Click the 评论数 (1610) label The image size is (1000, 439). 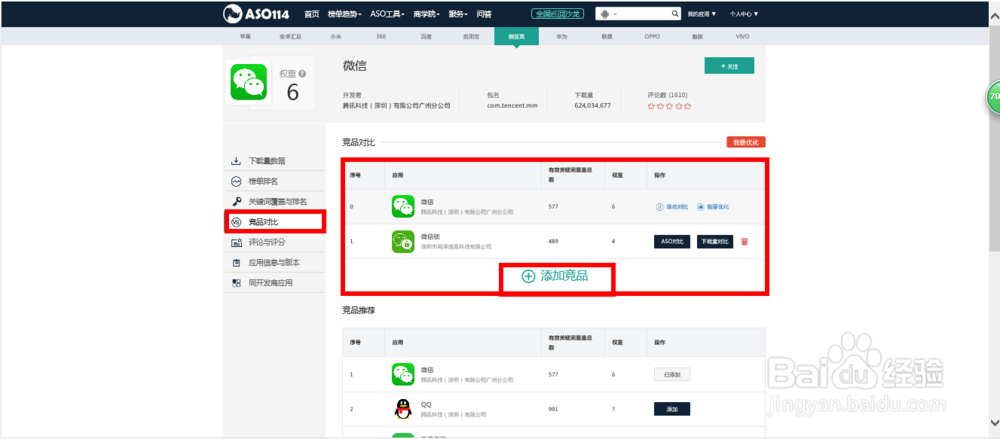click(x=667, y=94)
